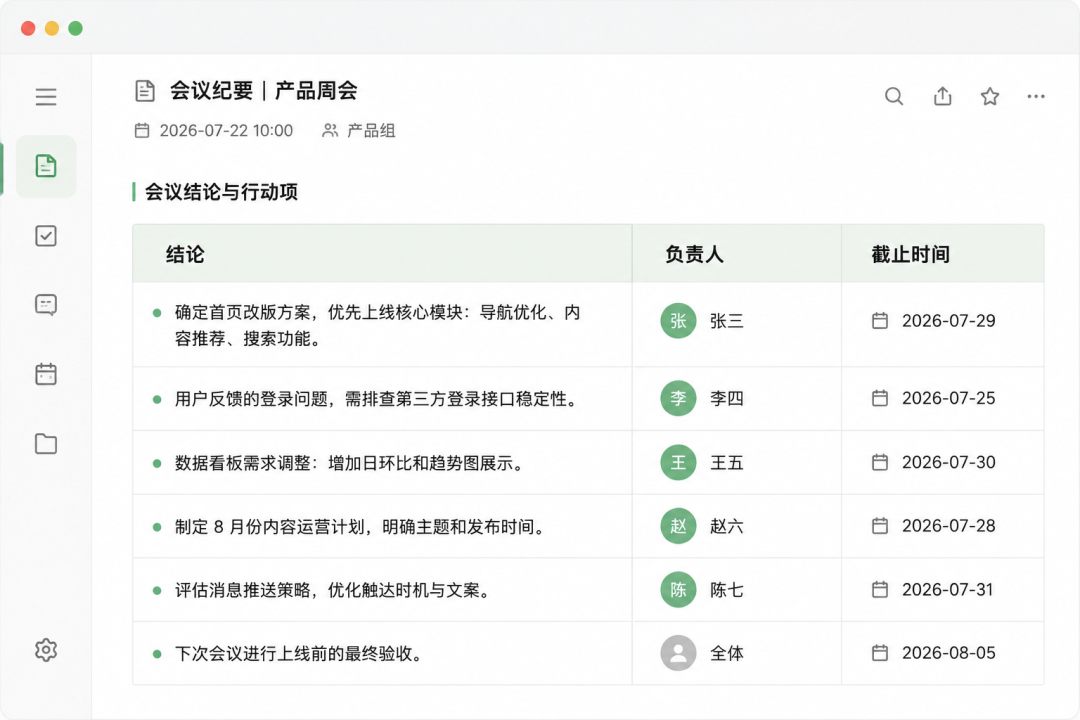Click the share upload icon
This screenshot has height=720, width=1080.
(942, 96)
